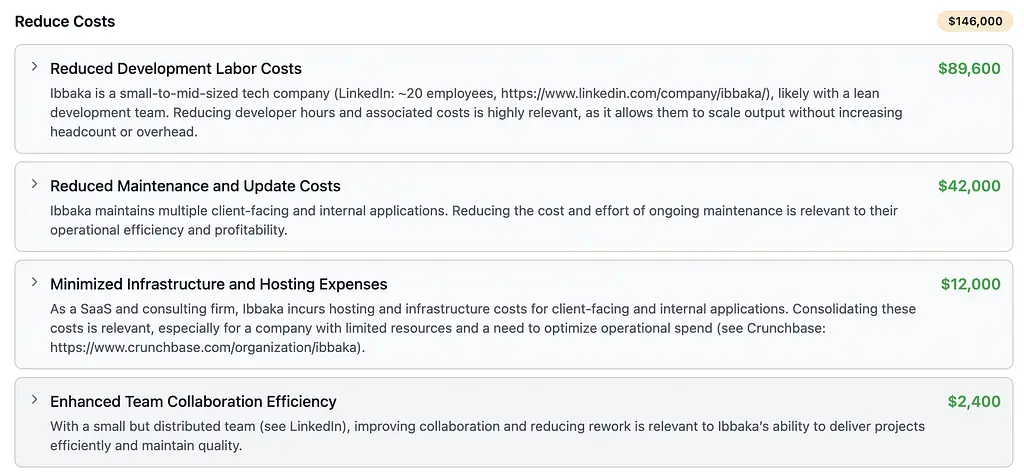1024x475 pixels.
Task: Expand the Reduced Development Labor Costs chevron
Action: coord(34,67)
